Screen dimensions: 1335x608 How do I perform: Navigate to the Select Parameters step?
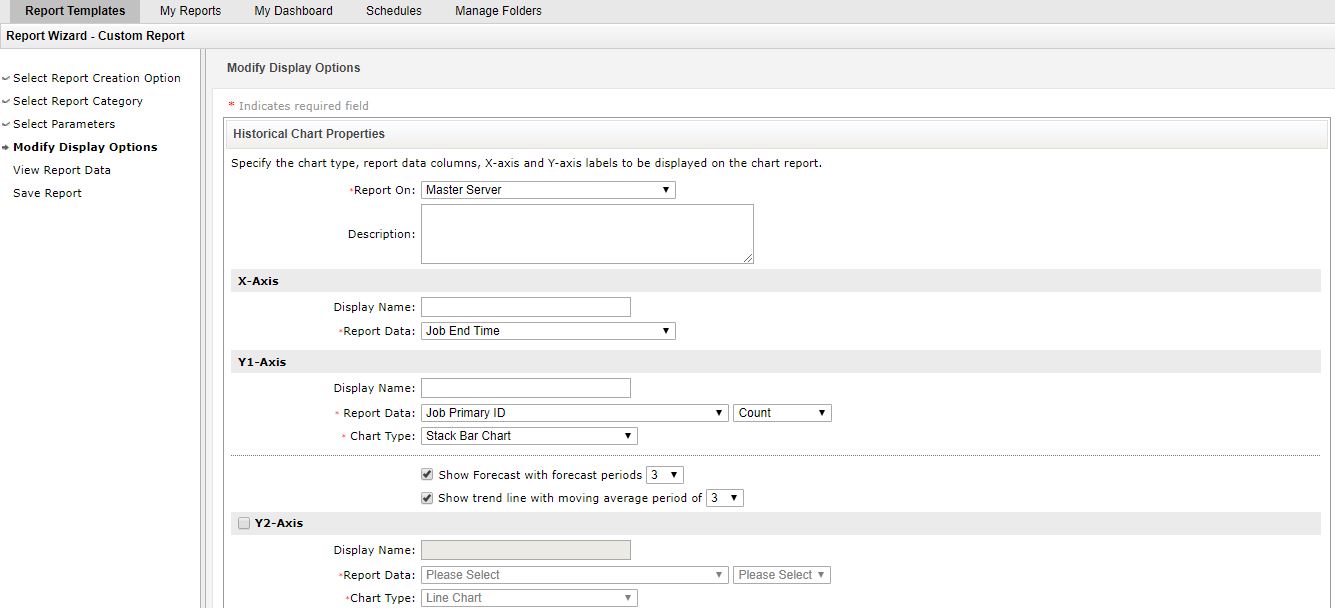click(x=63, y=124)
